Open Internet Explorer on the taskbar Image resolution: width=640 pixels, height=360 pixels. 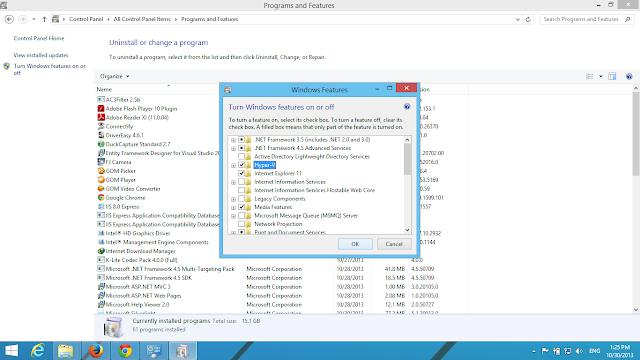(38, 351)
